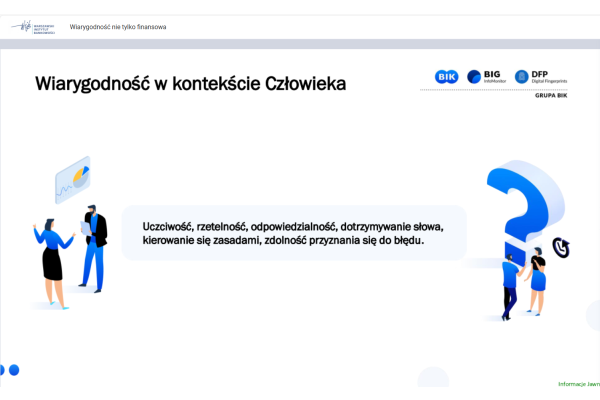This screenshot has height=400, width=600.
Task: Click the text box starting with 'Uczciwość, rzetelność'
Action: click(293, 233)
